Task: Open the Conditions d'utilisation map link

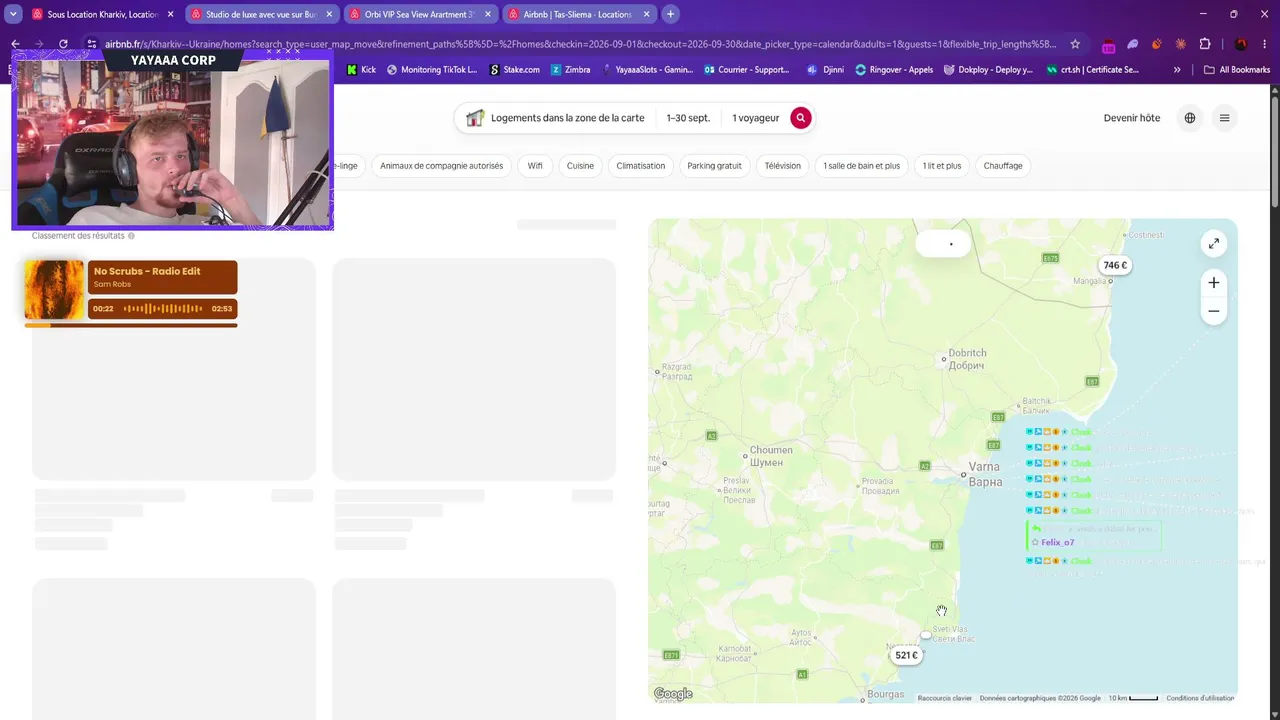Action: pyautogui.click(x=1200, y=698)
